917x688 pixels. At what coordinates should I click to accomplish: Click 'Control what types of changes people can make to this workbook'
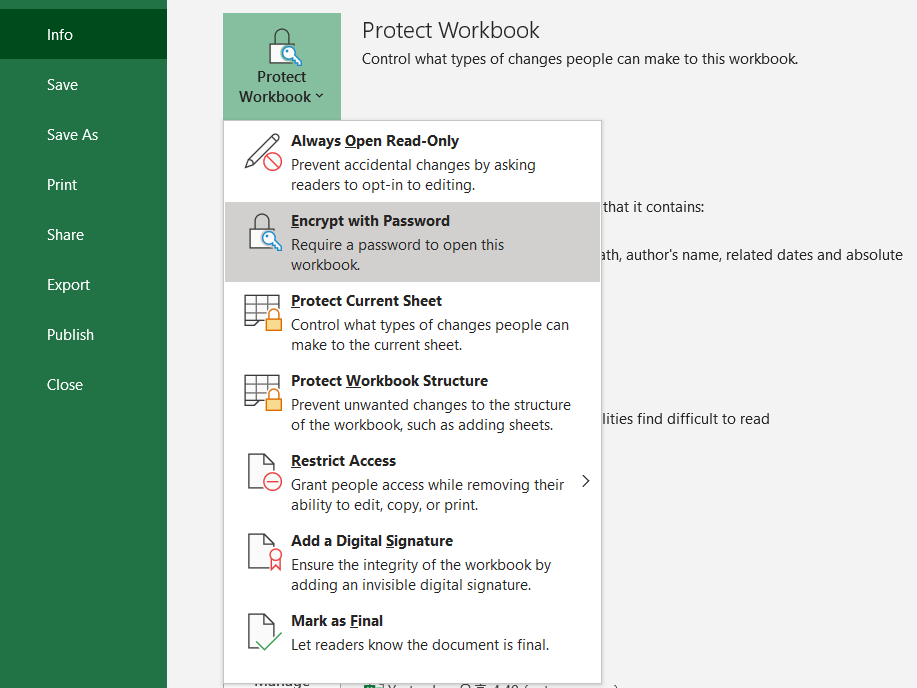coord(580,59)
